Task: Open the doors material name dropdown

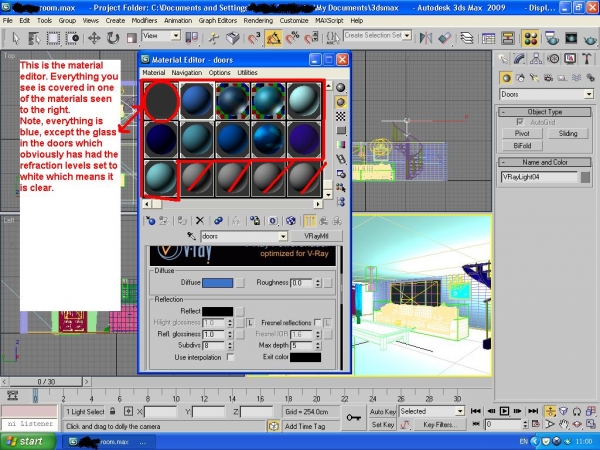Action: (244, 236)
